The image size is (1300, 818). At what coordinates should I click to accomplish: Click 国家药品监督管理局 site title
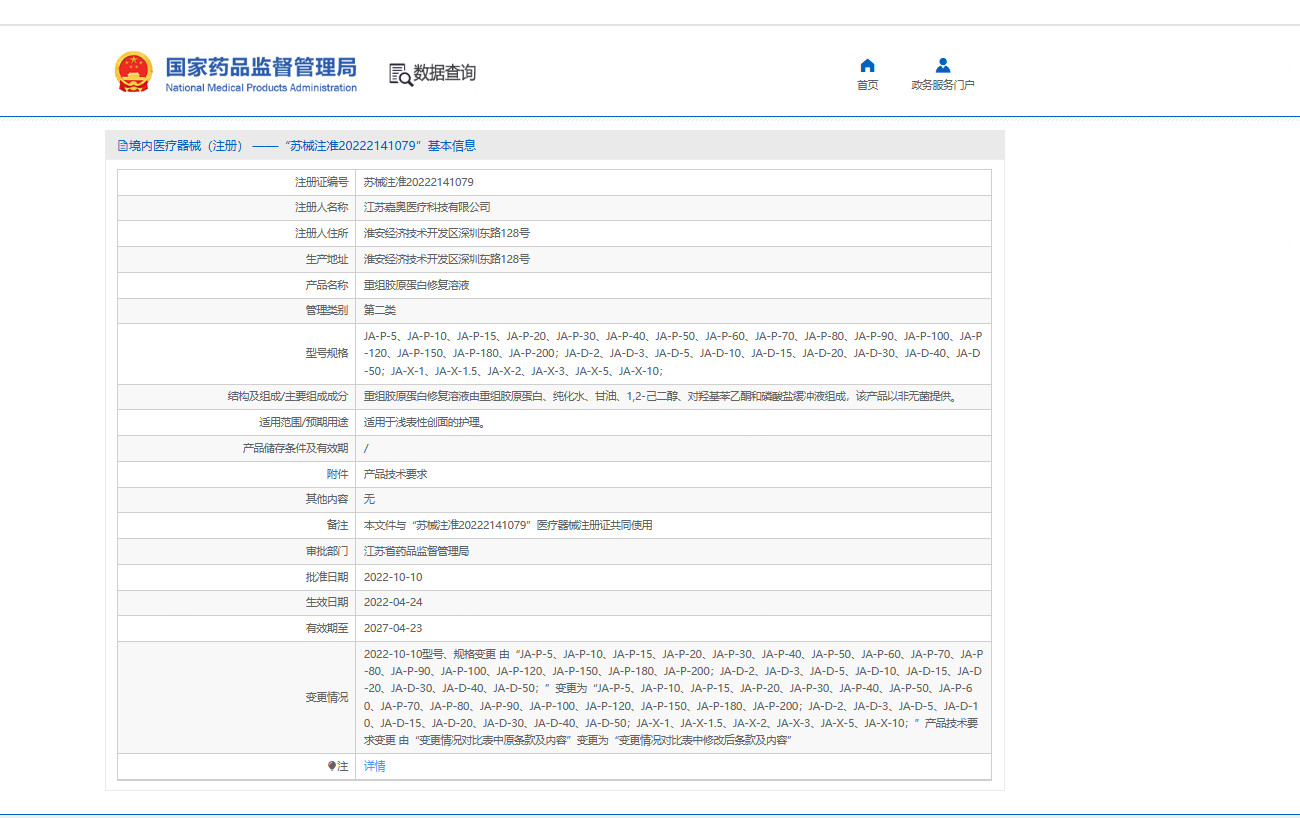point(260,67)
